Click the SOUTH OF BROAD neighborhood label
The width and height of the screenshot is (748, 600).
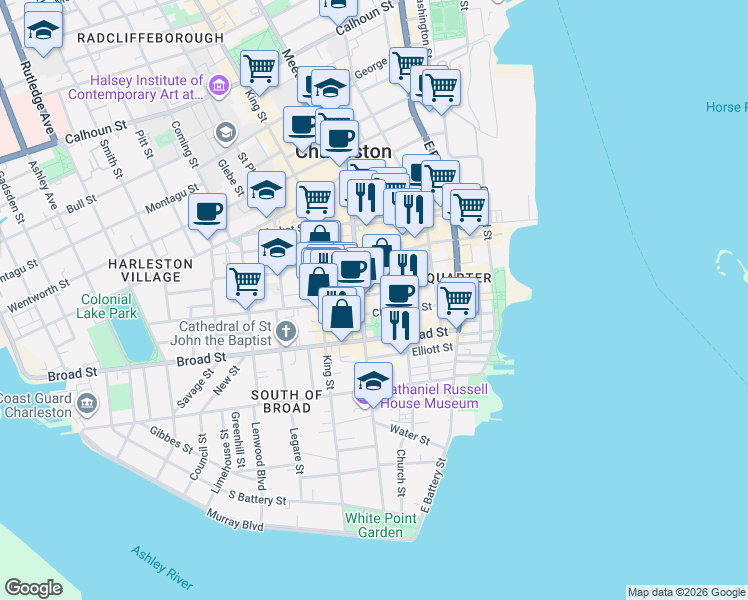click(x=287, y=402)
